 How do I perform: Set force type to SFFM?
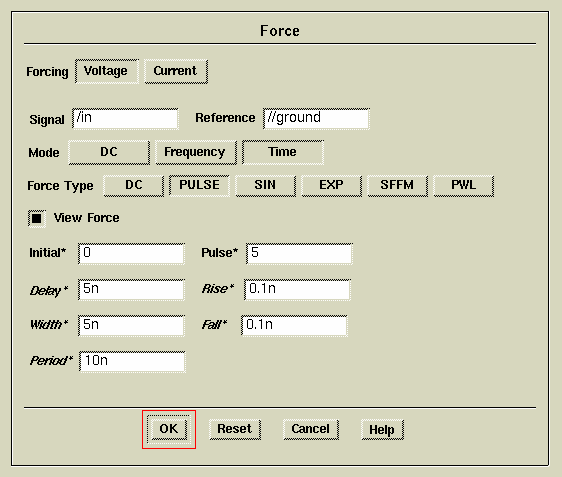tap(397, 186)
